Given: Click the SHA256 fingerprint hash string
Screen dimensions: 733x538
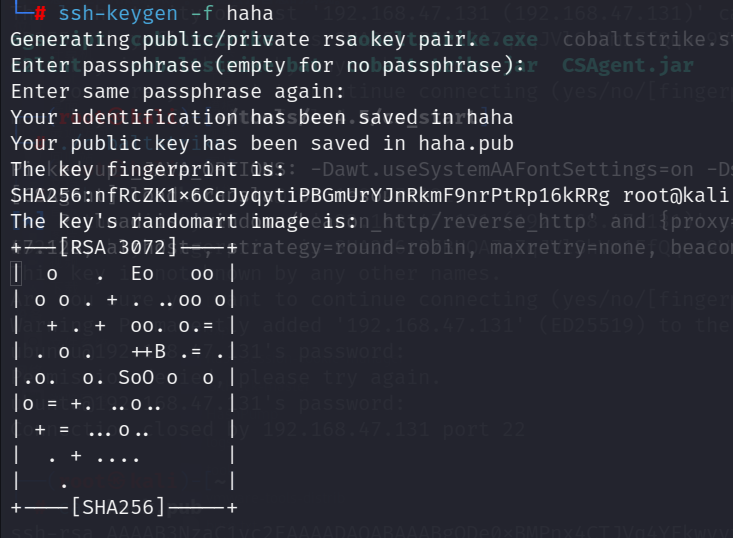Looking at the screenshot, I should [x=310, y=196].
